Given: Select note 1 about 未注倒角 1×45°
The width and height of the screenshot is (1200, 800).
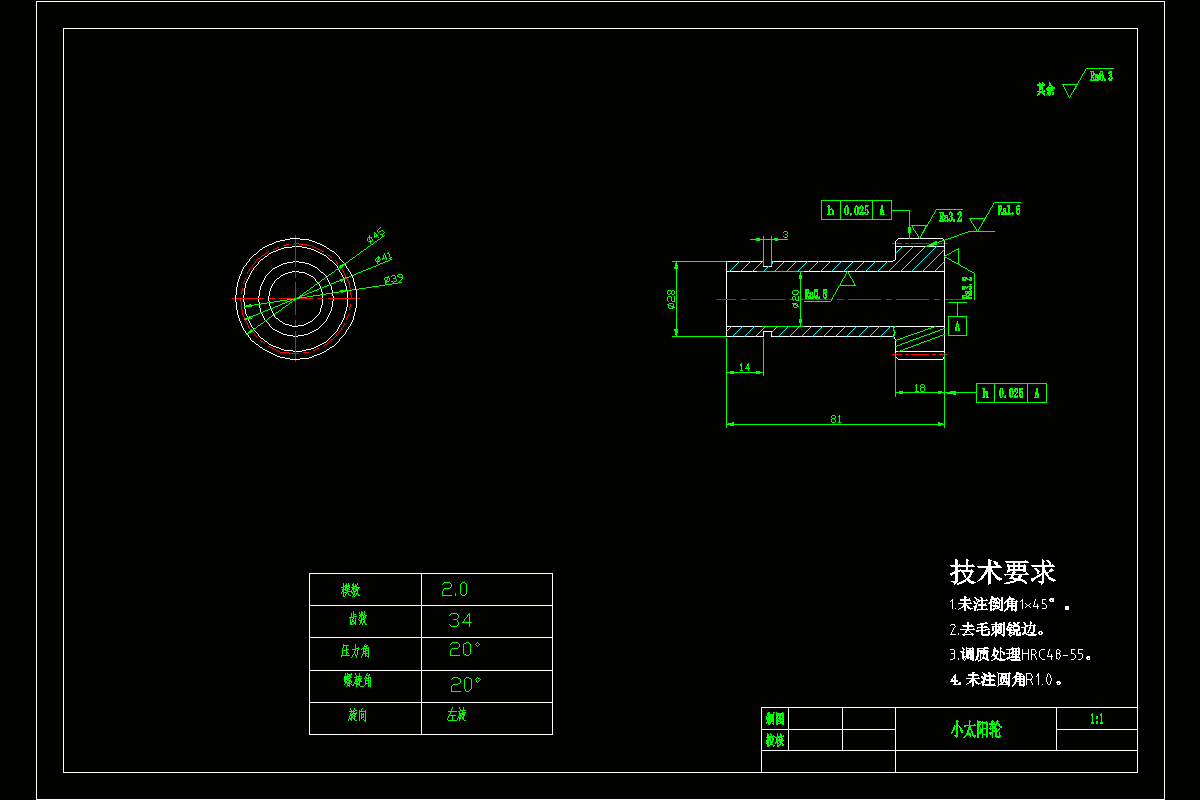Looking at the screenshot, I should [1009, 605].
